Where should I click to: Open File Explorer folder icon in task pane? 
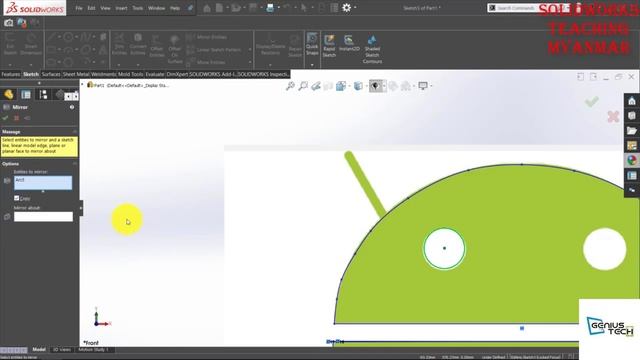click(631, 131)
